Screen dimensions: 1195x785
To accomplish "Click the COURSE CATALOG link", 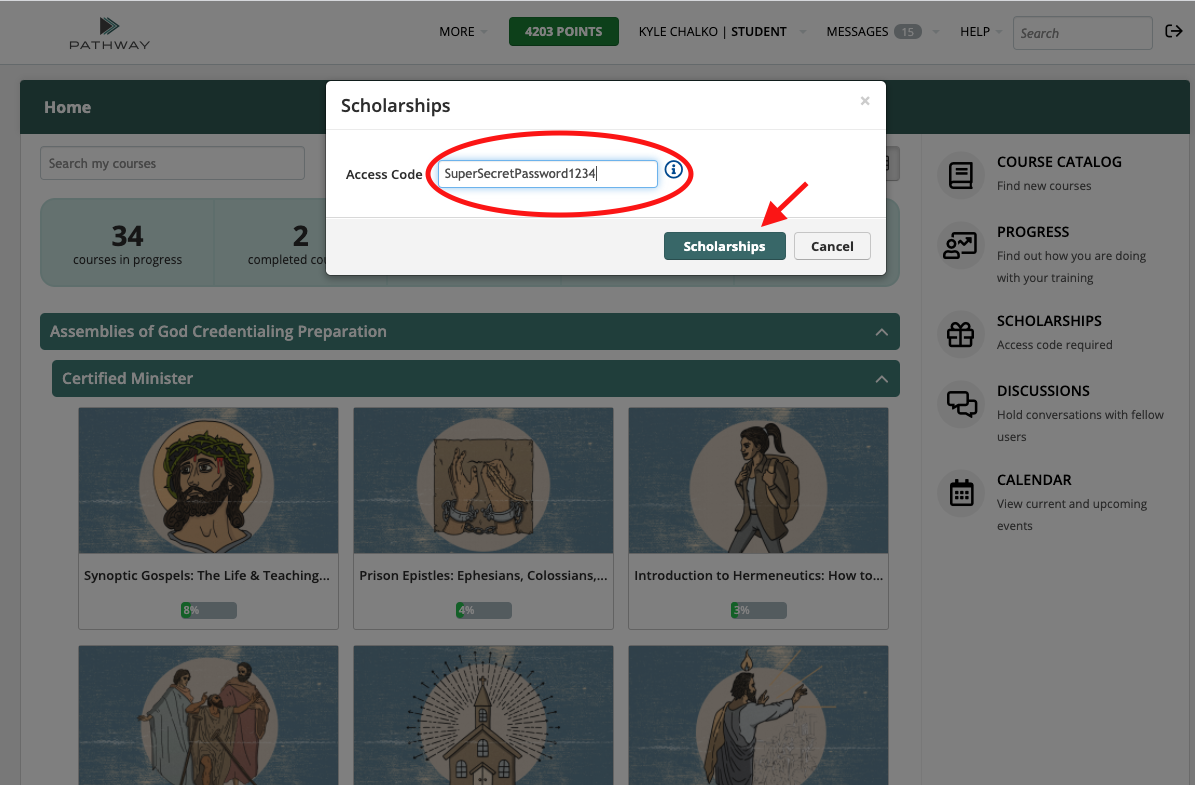I will tap(1059, 162).
